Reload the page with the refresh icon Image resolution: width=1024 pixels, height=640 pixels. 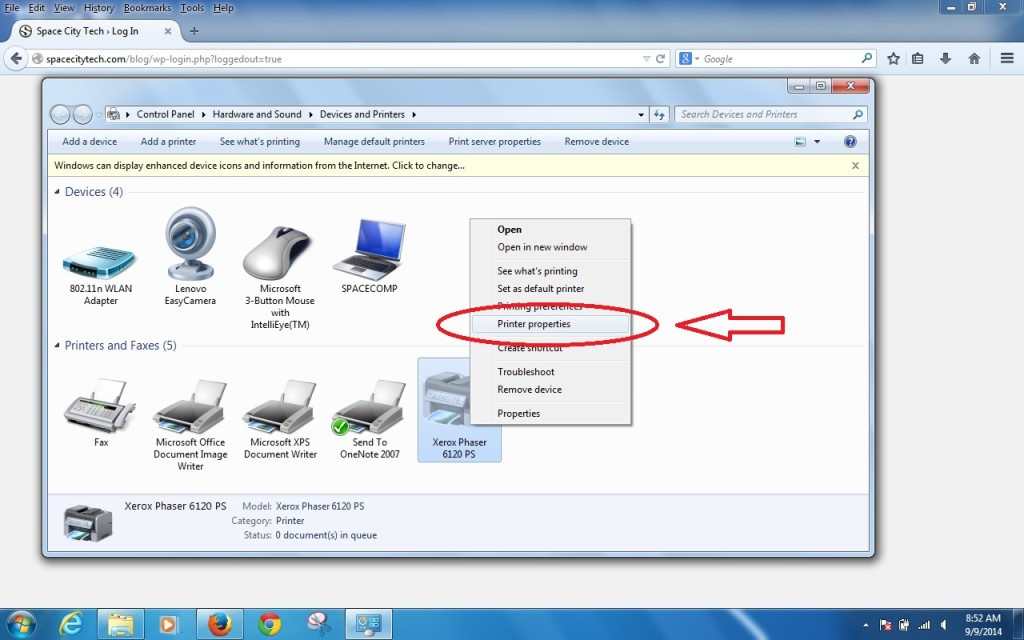(660, 59)
